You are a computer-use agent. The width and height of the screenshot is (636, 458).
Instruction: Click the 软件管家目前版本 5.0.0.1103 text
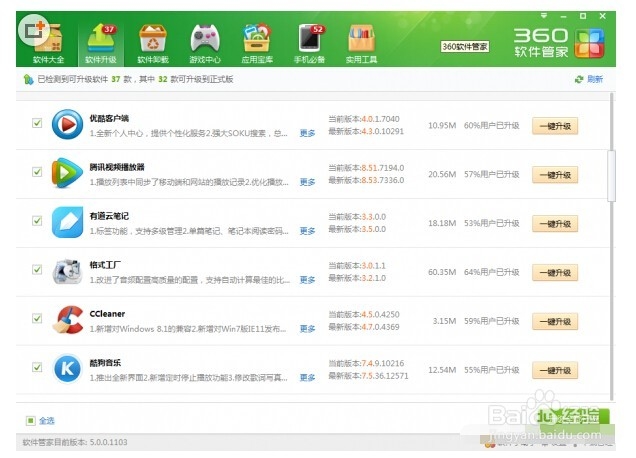coord(75,442)
